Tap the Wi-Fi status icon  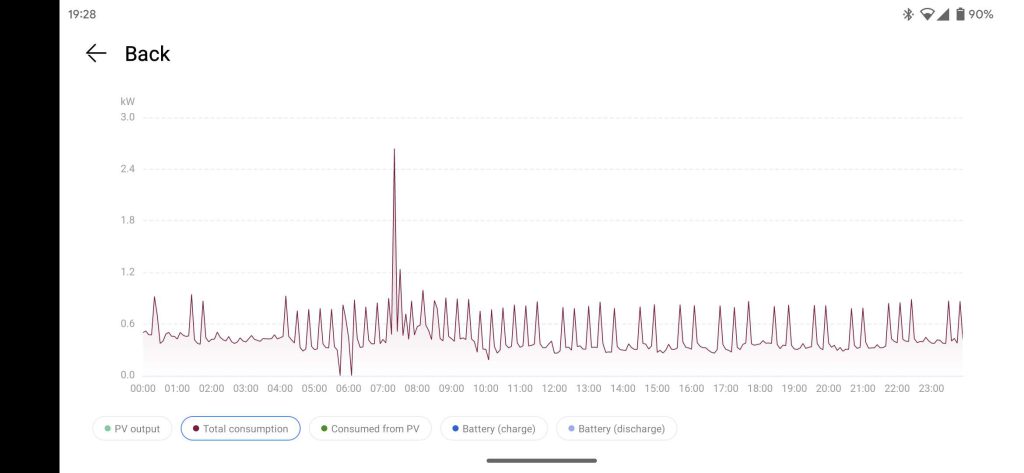(x=927, y=14)
